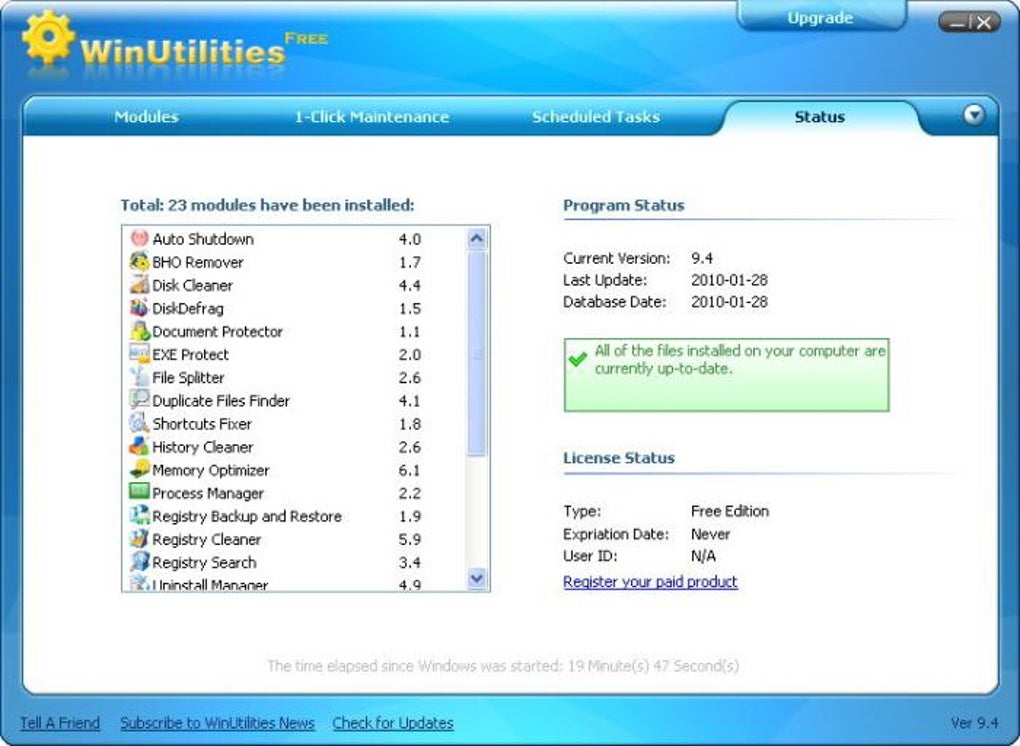Click the module list scroll up arrow
Image resolution: width=1020 pixels, height=746 pixels.
point(477,239)
